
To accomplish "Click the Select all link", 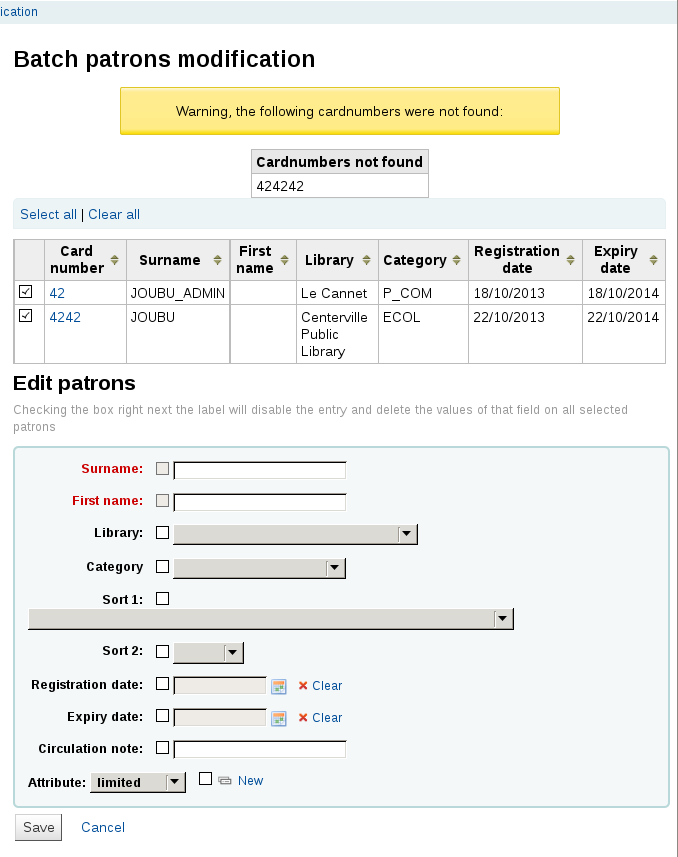I will tap(48, 214).
